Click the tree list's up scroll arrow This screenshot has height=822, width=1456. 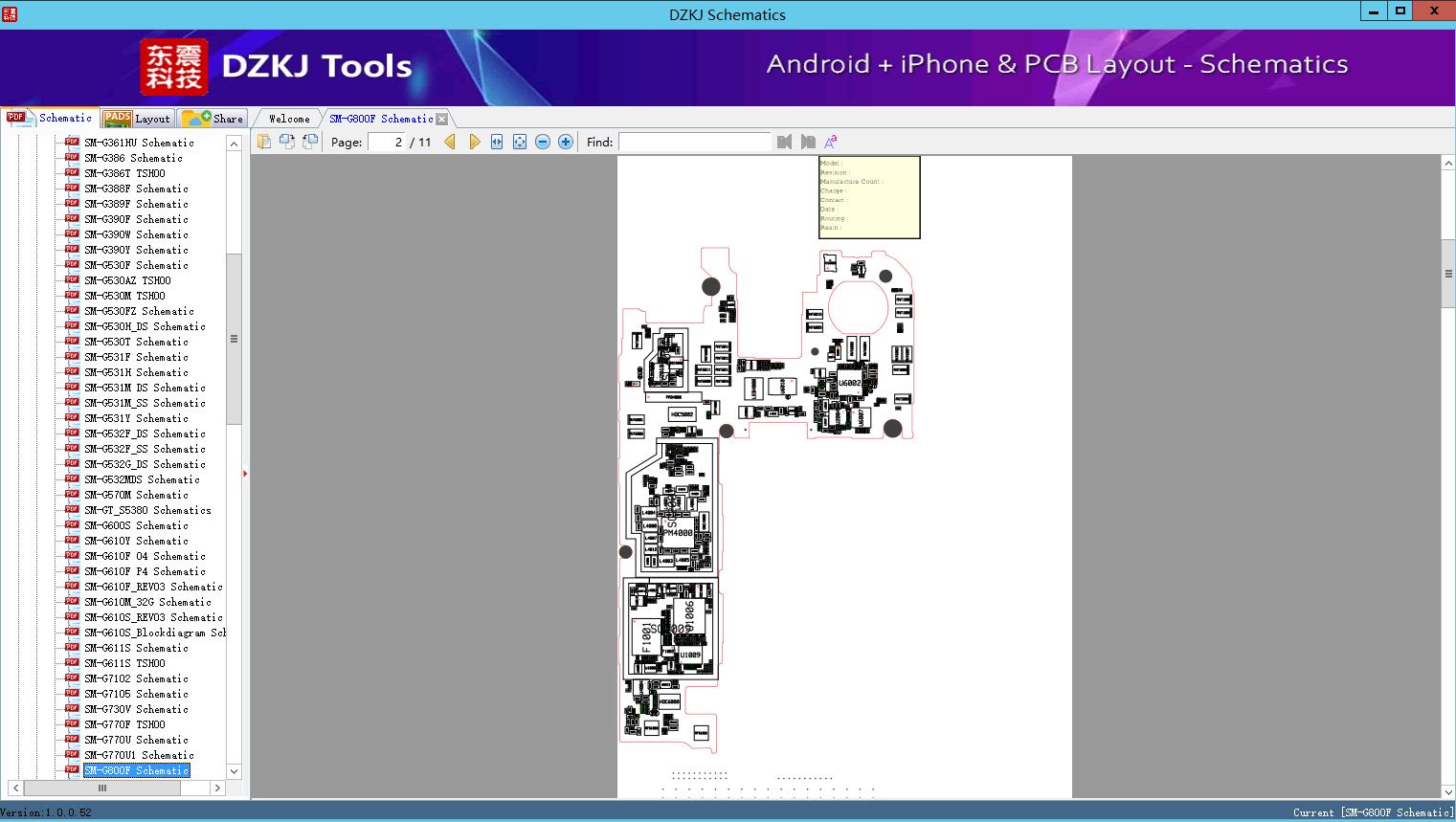coord(234,144)
